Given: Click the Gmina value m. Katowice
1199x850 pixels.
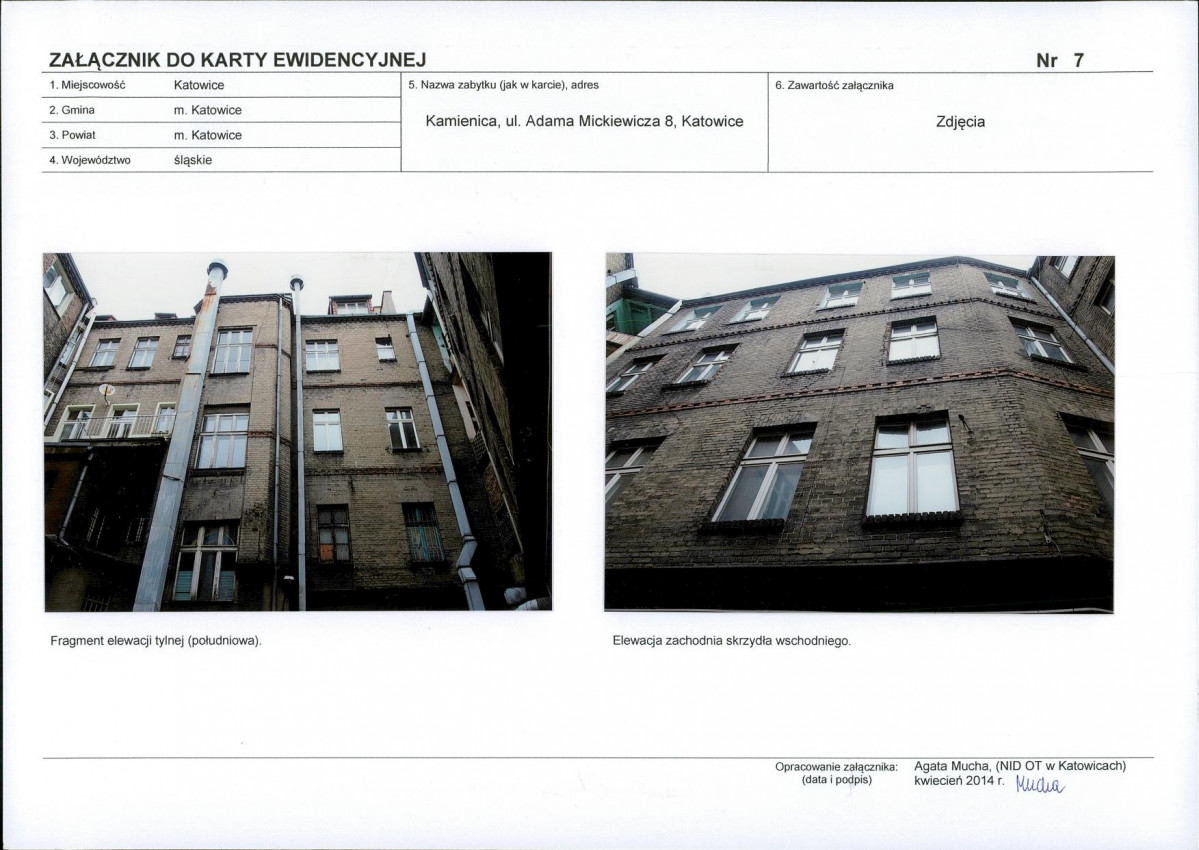Looking at the screenshot, I should tap(207, 110).
